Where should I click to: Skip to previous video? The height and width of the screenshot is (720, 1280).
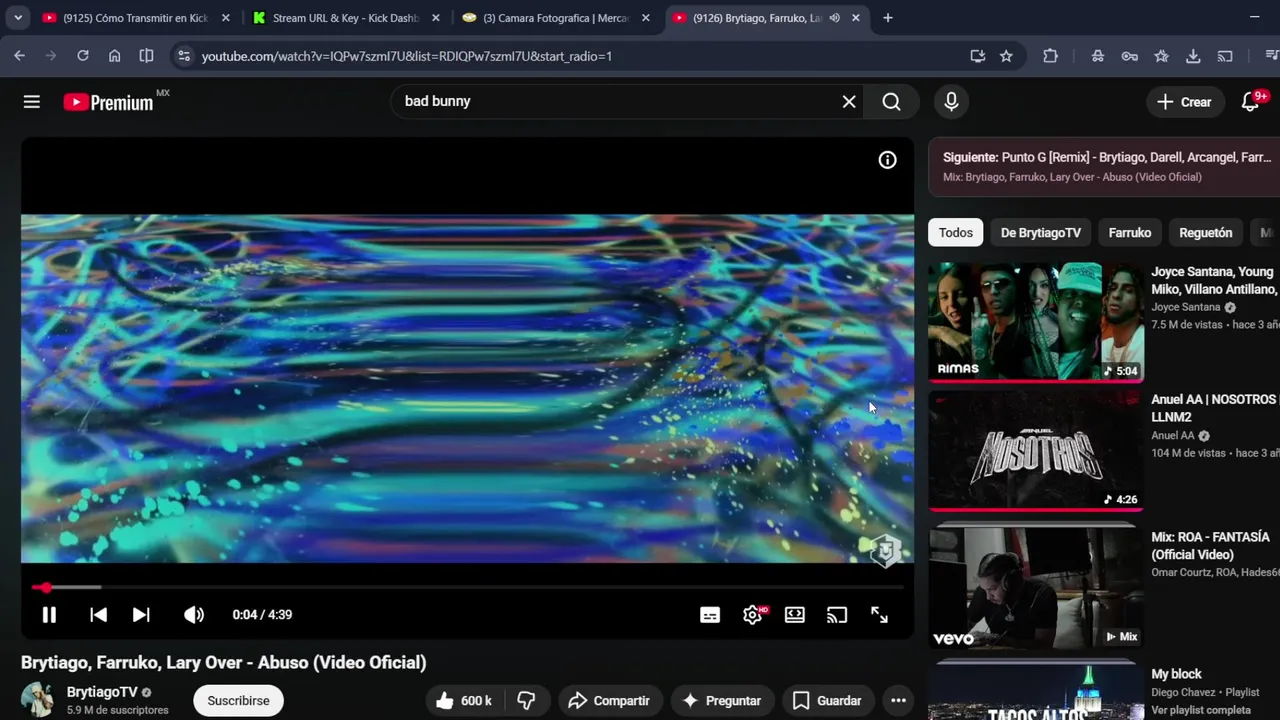tap(98, 615)
